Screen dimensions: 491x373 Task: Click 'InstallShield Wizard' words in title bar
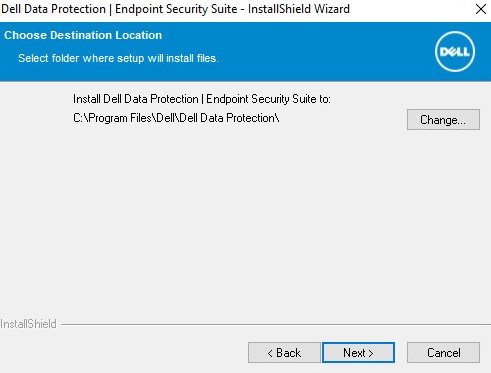(x=299, y=9)
